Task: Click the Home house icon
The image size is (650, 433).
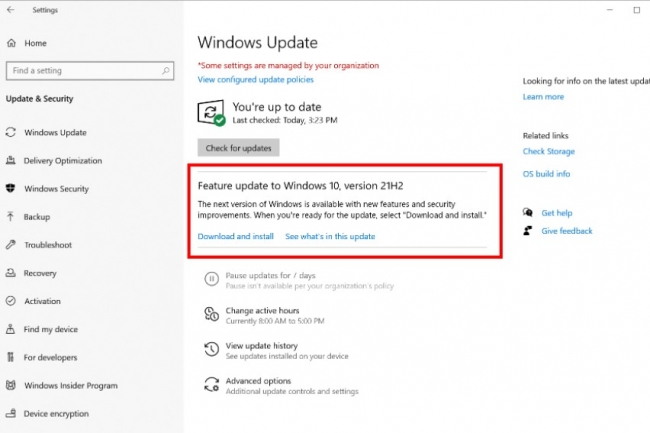Action: point(12,43)
